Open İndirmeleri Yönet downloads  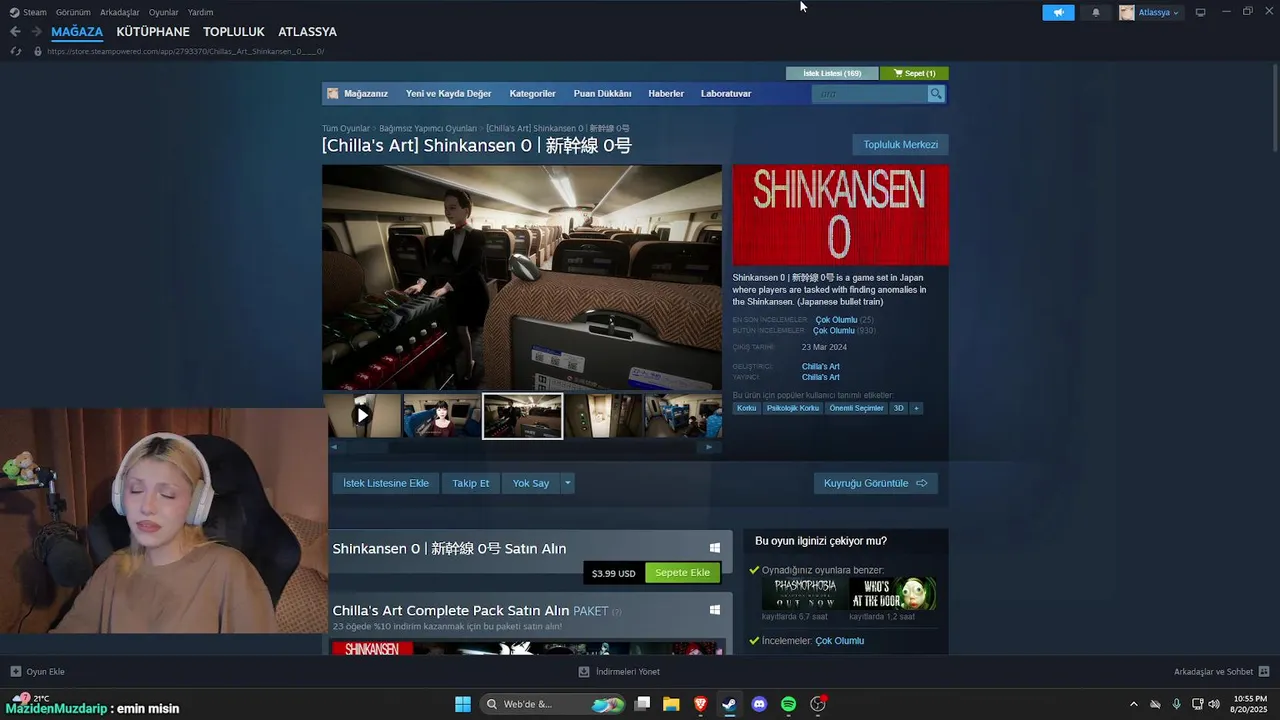(619, 672)
